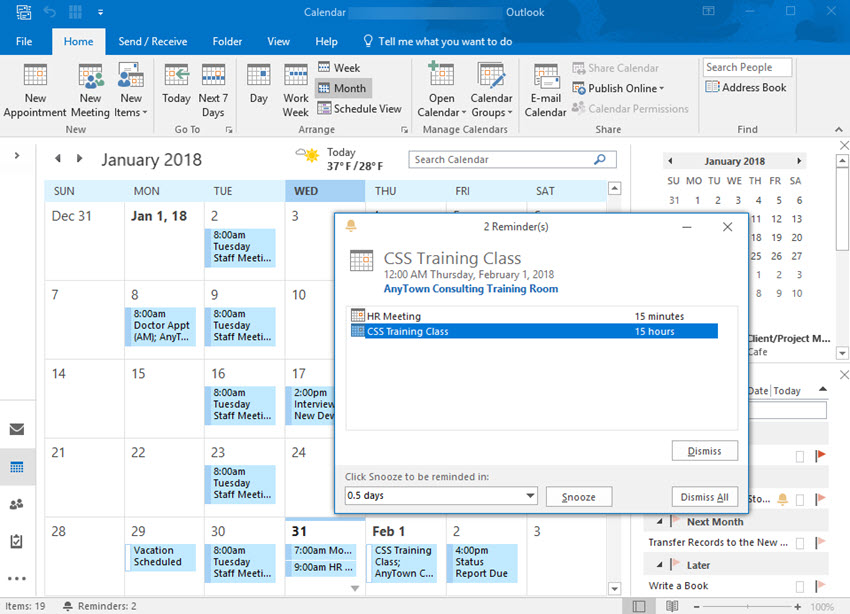Image resolution: width=850 pixels, height=614 pixels.
Task: Open the Send / Receive tab
Action: (x=153, y=41)
